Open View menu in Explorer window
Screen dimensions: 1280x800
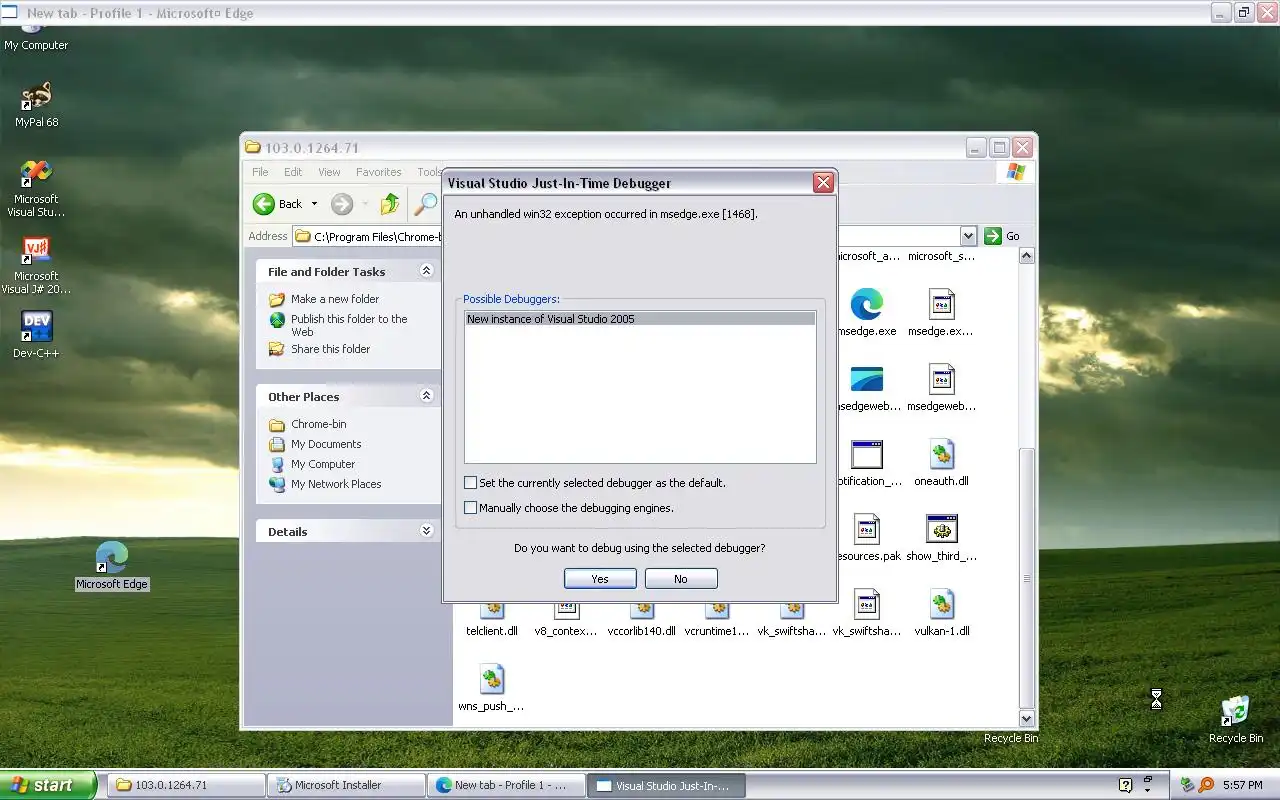click(329, 172)
